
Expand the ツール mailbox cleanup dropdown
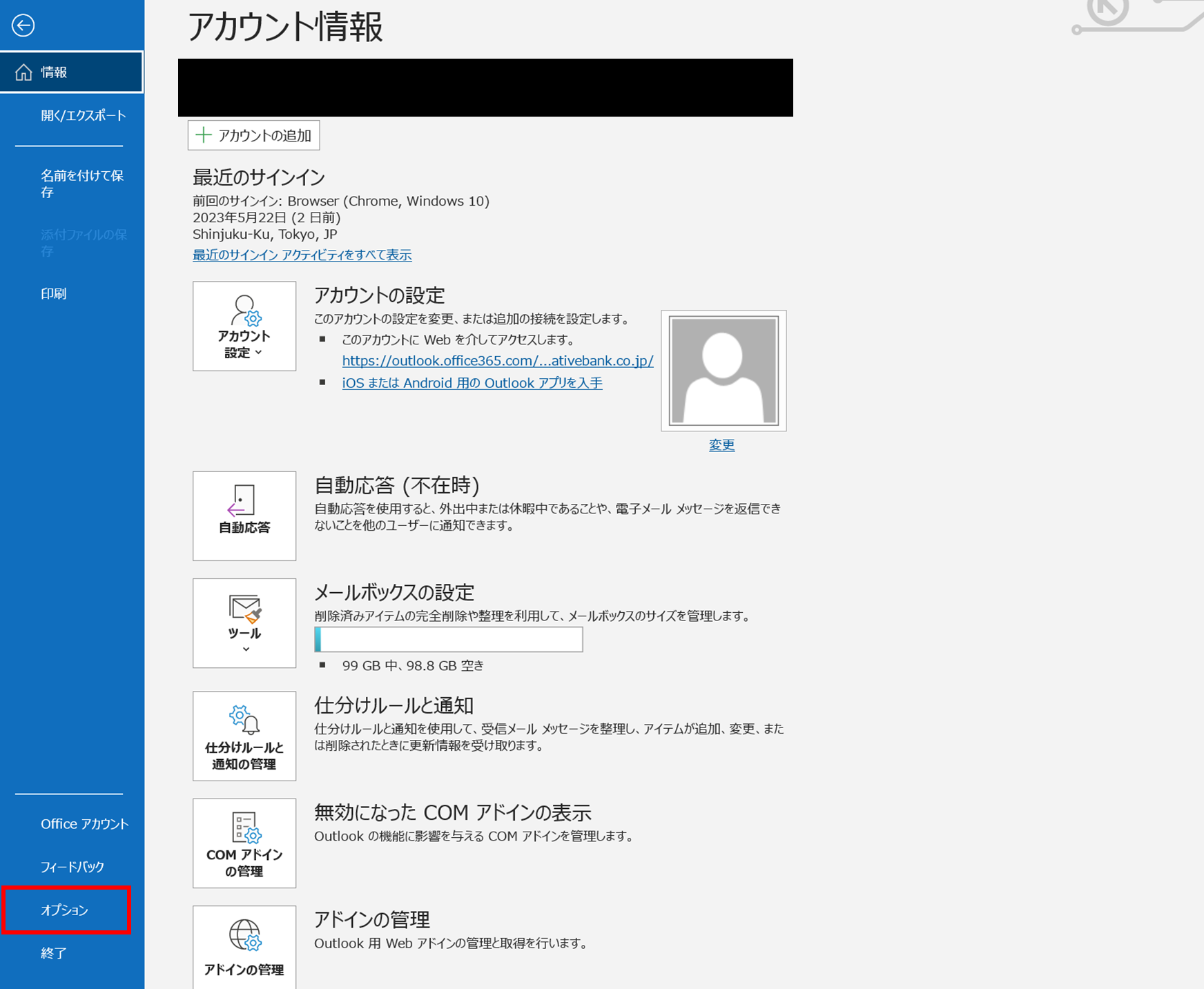[x=244, y=623]
